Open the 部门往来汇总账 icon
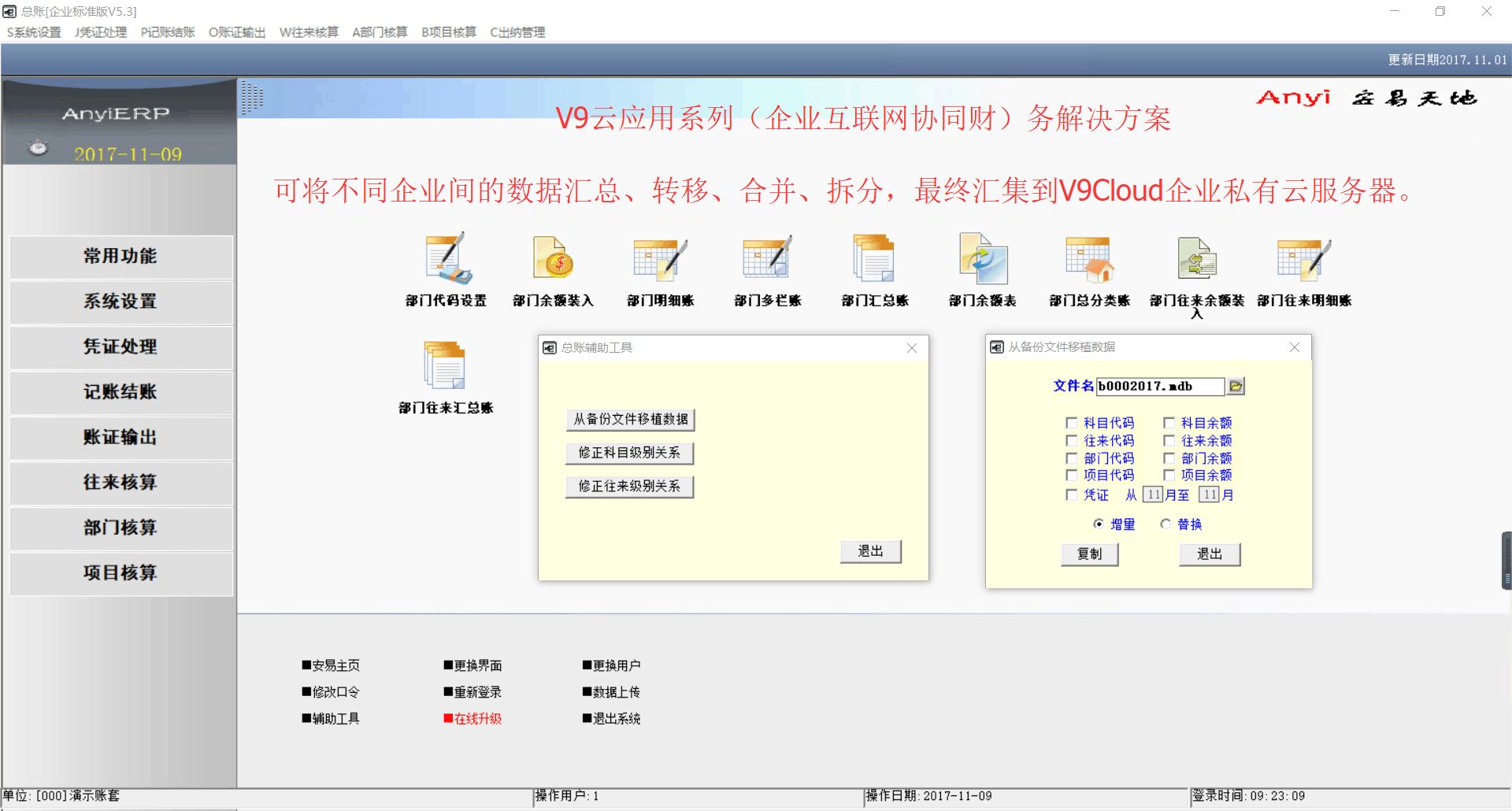Screen dimensions: 1512x811 [x=445, y=366]
